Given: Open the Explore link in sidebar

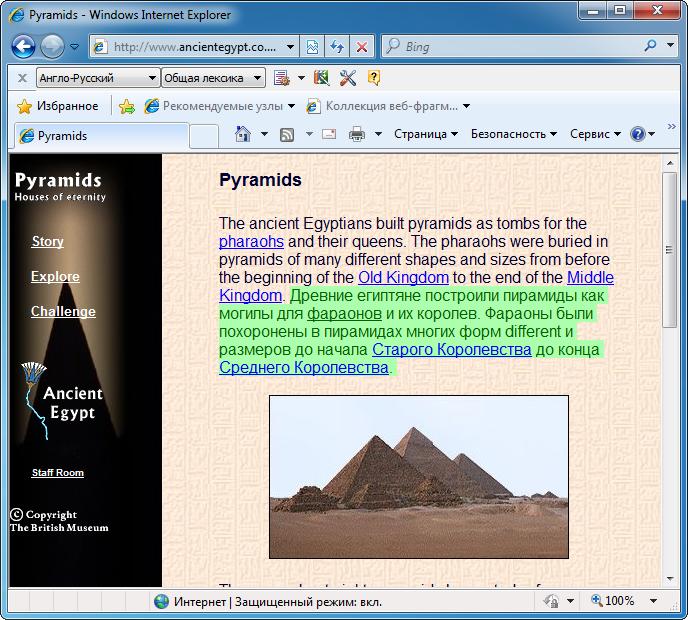Looking at the screenshot, I should (55, 276).
